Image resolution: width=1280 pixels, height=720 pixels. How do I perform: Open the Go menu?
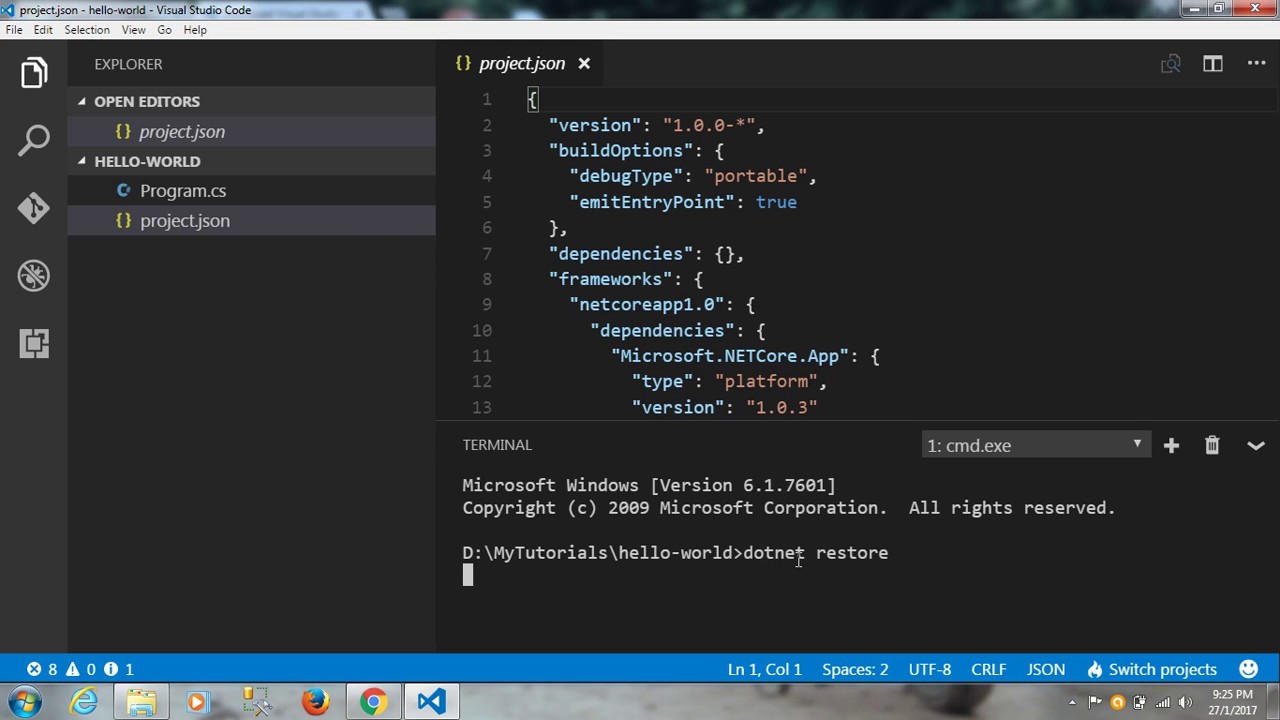click(164, 30)
